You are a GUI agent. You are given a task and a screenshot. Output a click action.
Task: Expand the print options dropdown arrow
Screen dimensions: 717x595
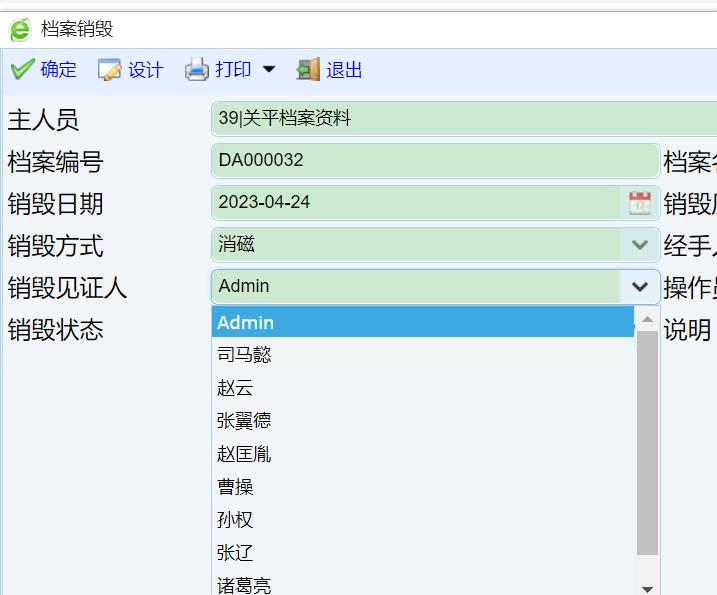pos(268,70)
